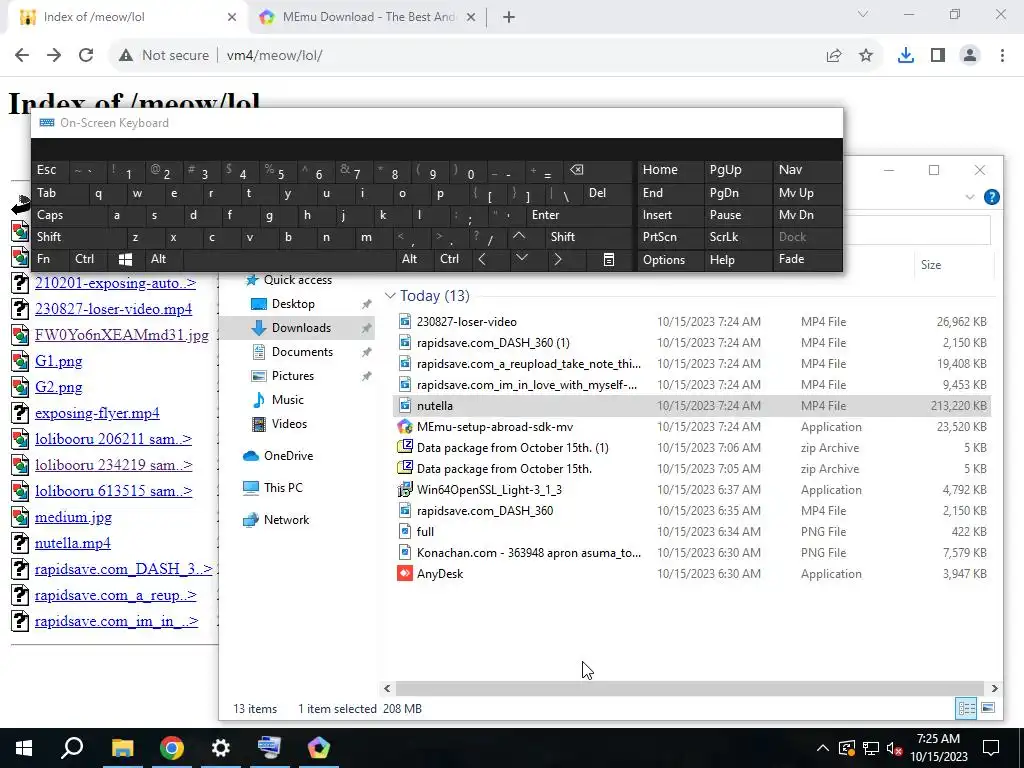Click the Not secure warning
The image size is (1024, 768).
(x=164, y=56)
